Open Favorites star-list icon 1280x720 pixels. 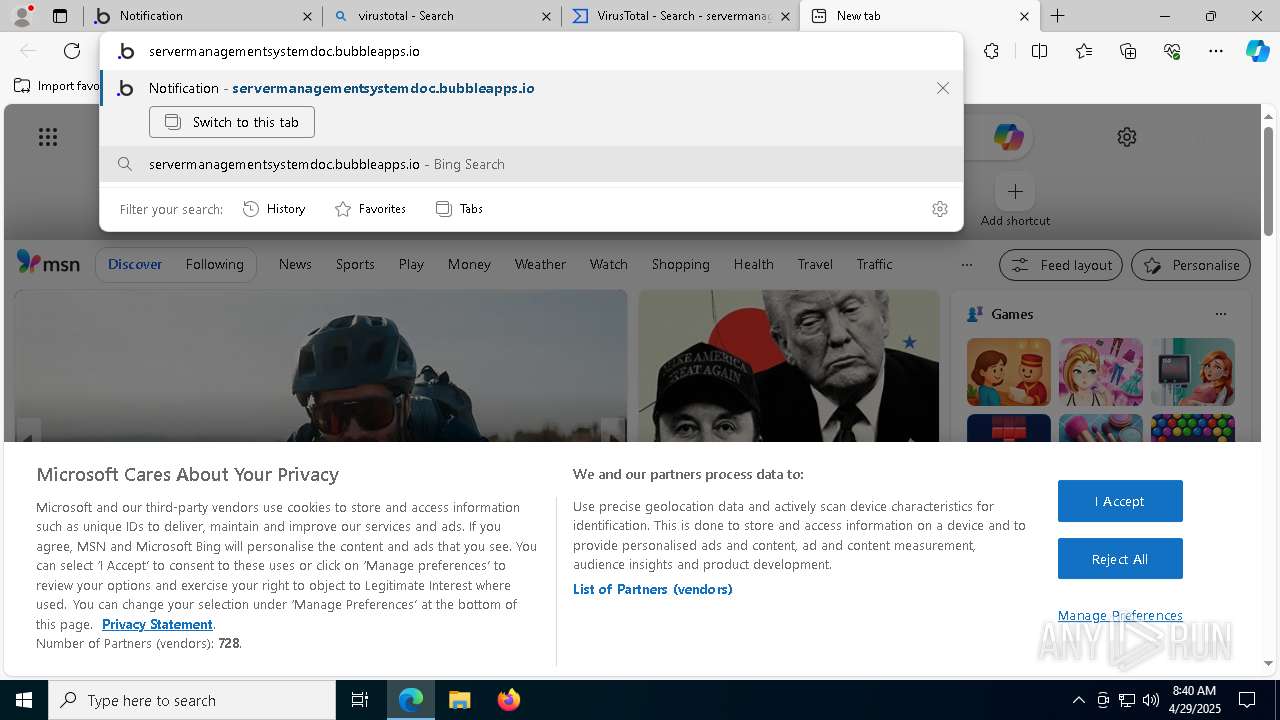click(1084, 51)
